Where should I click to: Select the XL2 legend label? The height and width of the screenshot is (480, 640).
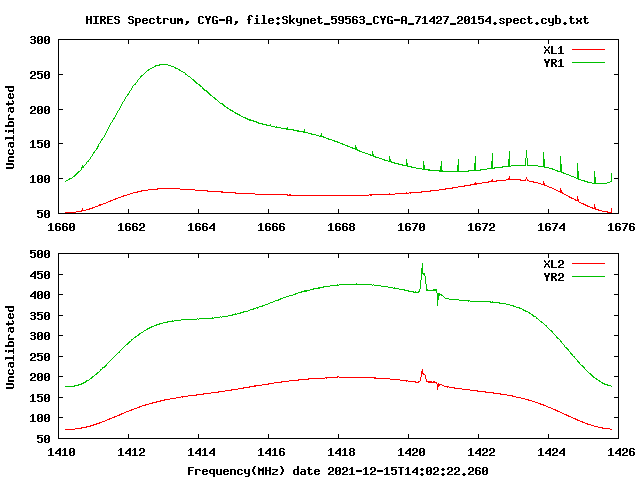(x=553, y=264)
